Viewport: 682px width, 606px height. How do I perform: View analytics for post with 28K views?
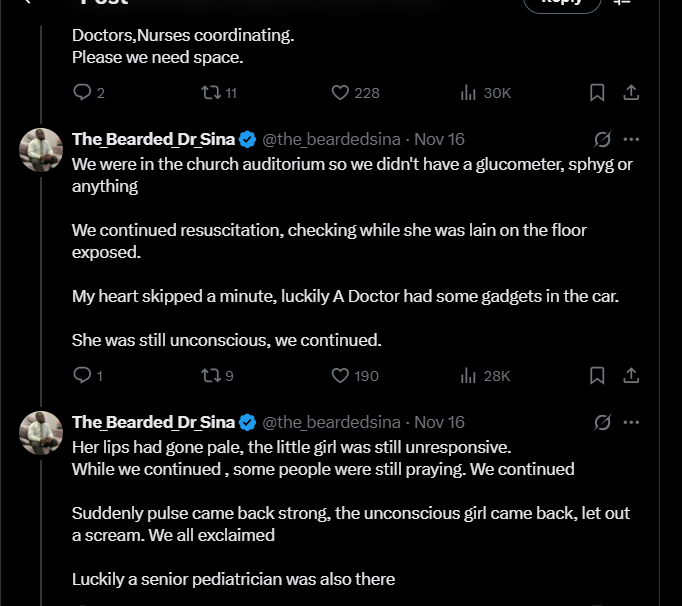tap(468, 376)
